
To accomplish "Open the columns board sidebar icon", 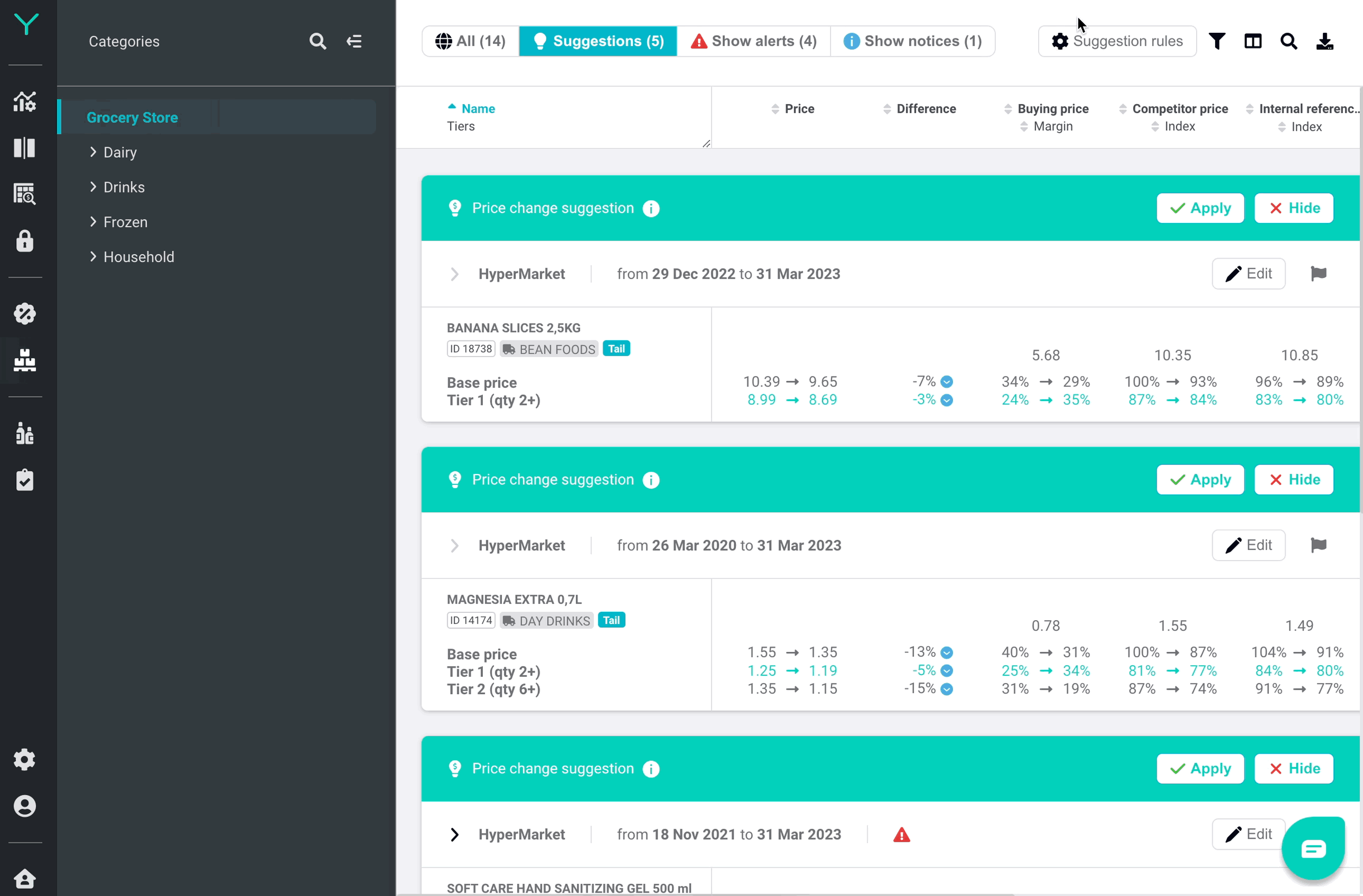I will pyautogui.click(x=24, y=148).
